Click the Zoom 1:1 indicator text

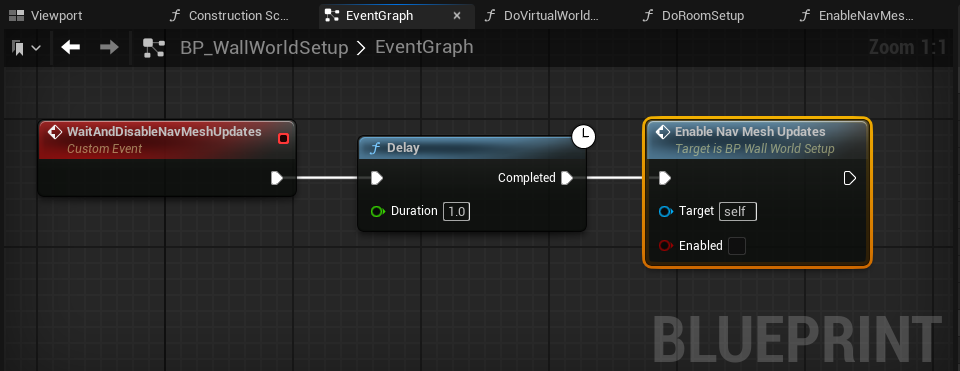(x=907, y=48)
